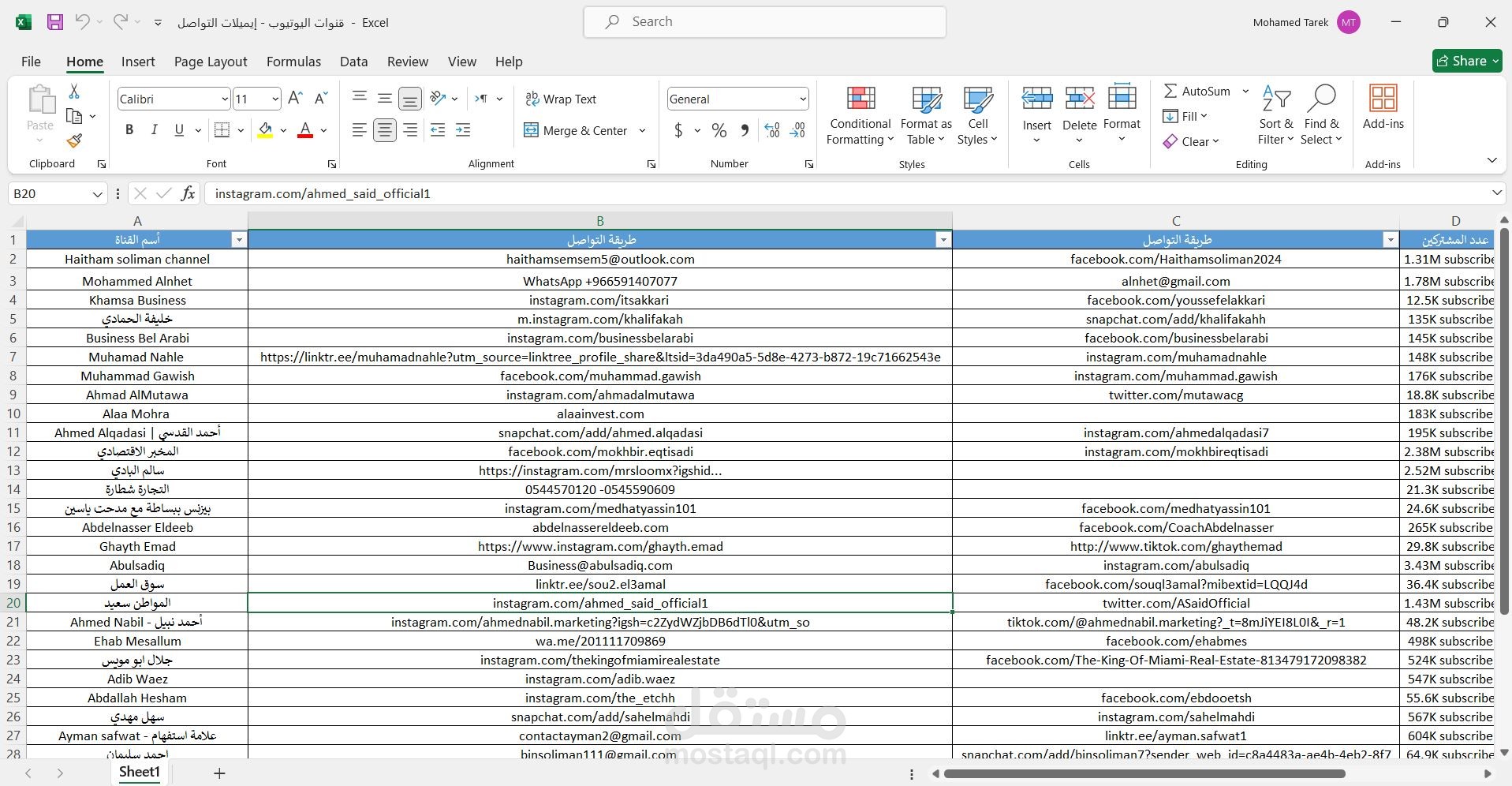Open Format as Table gallery
The image size is (1512, 786).
926,115
